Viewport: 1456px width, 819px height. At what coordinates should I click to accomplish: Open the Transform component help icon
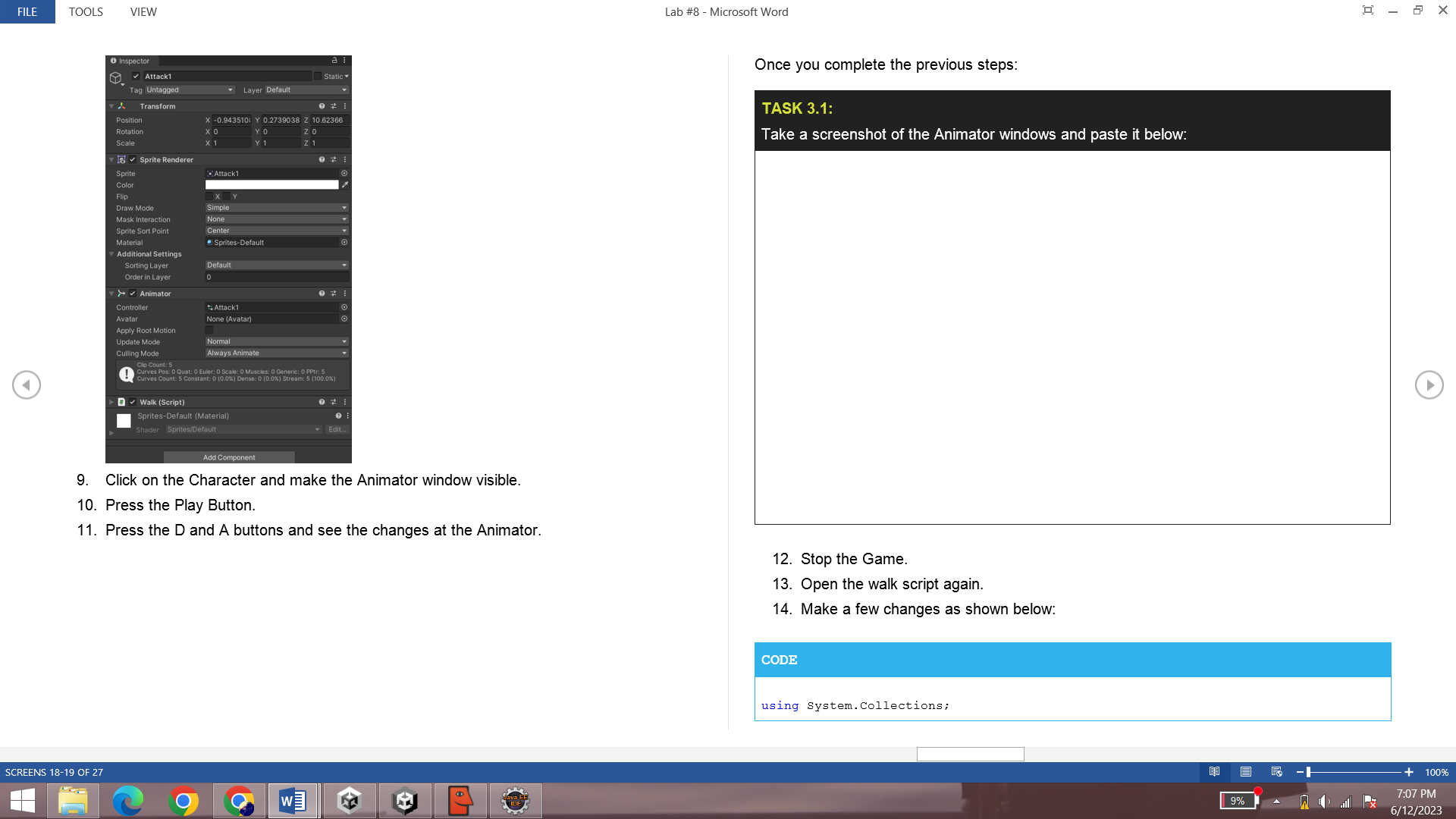pyautogui.click(x=322, y=106)
